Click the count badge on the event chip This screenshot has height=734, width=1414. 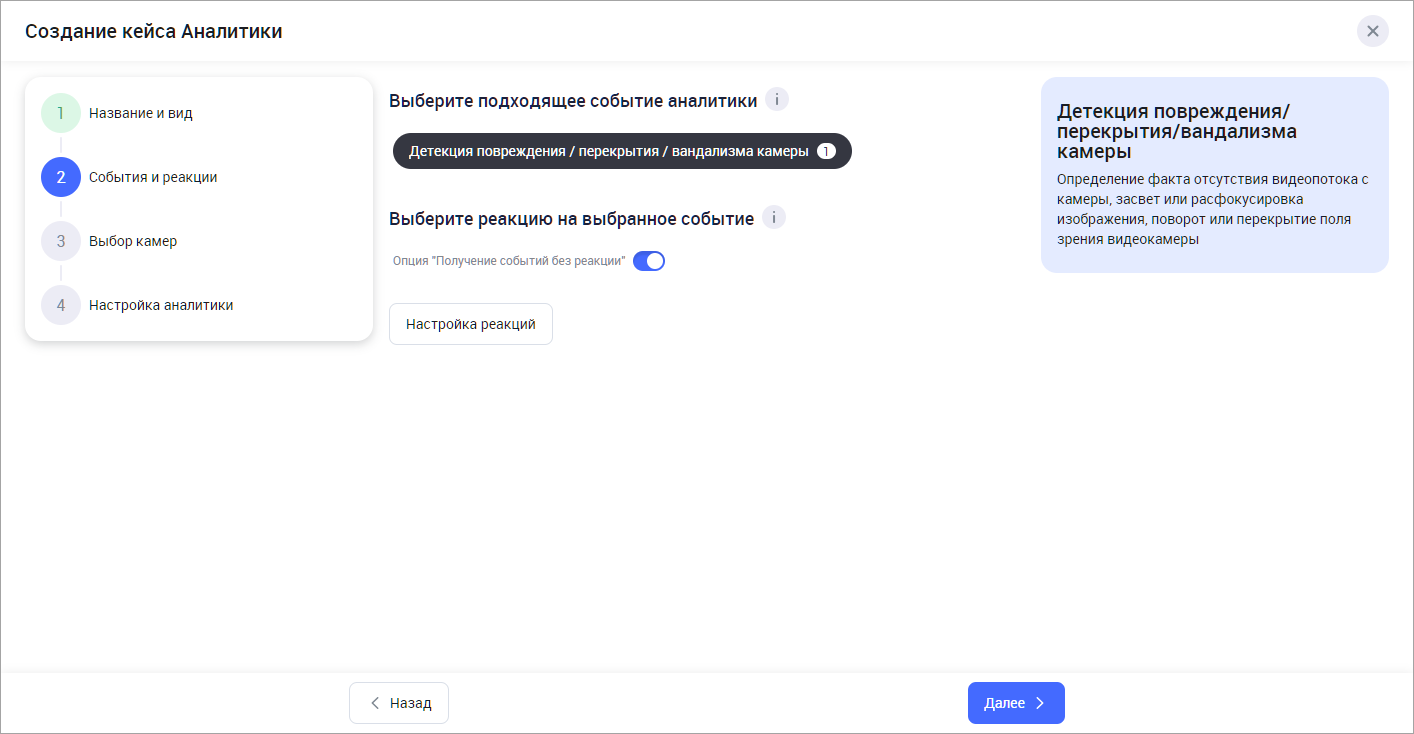pyautogui.click(x=825, y=151)
